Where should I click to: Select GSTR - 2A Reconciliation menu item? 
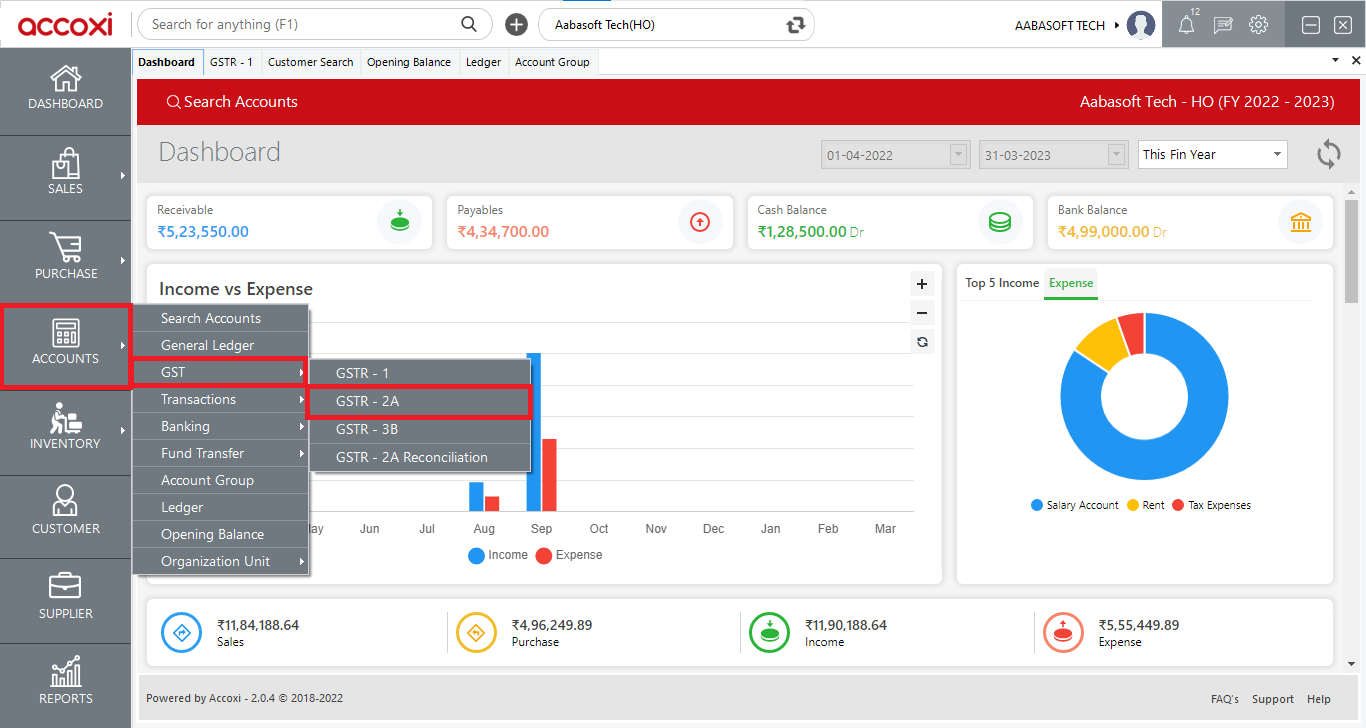pos(419,457)
